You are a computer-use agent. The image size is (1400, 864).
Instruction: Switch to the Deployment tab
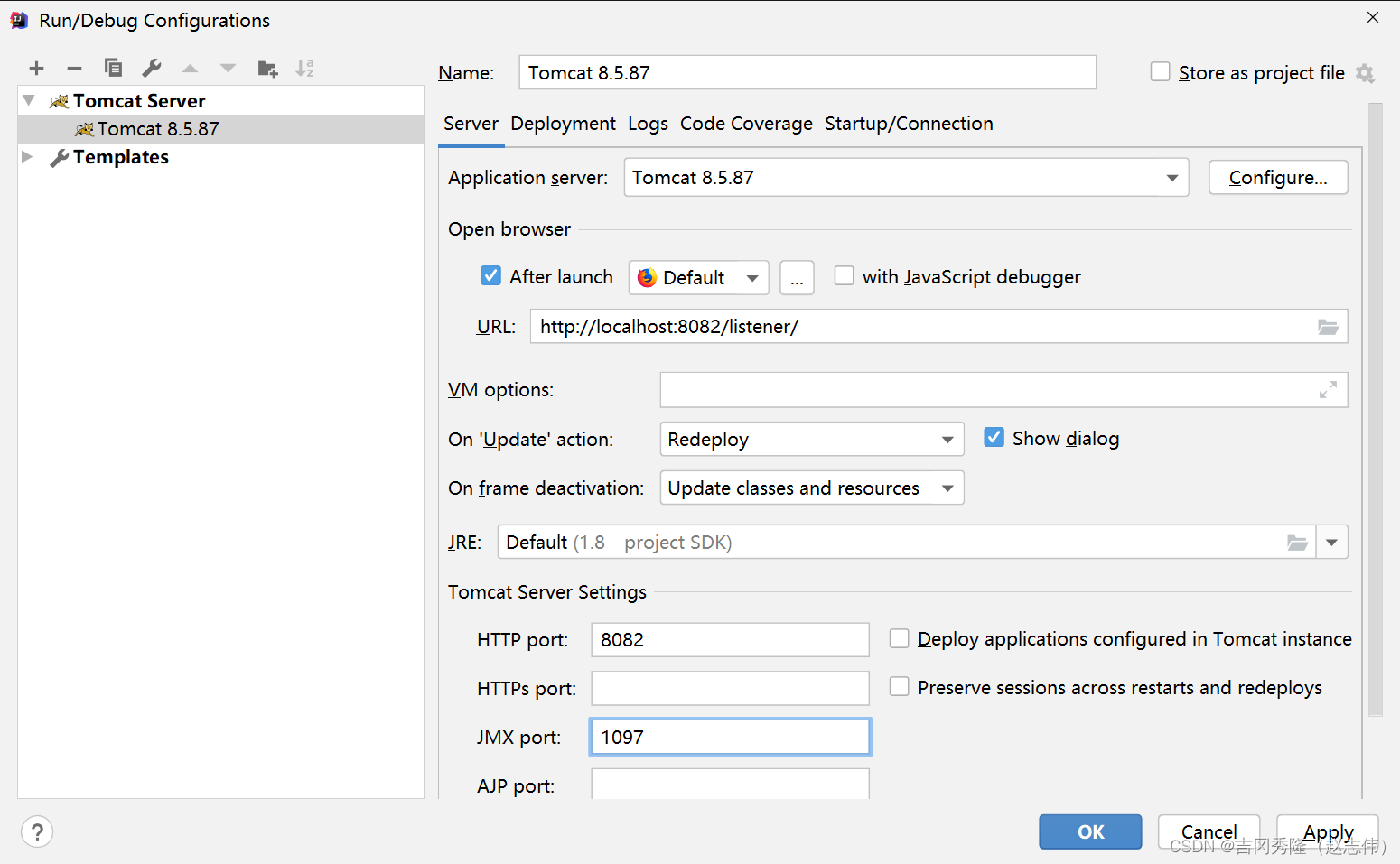point(563,124)
